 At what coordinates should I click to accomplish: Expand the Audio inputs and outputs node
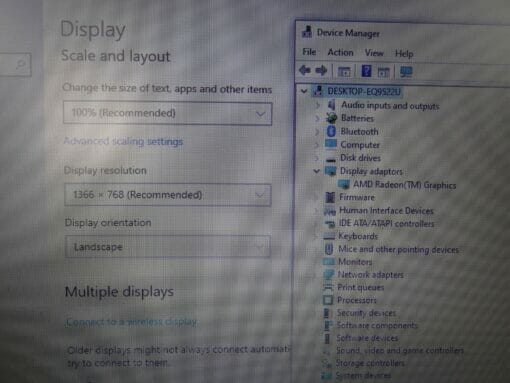coord(317,106)
